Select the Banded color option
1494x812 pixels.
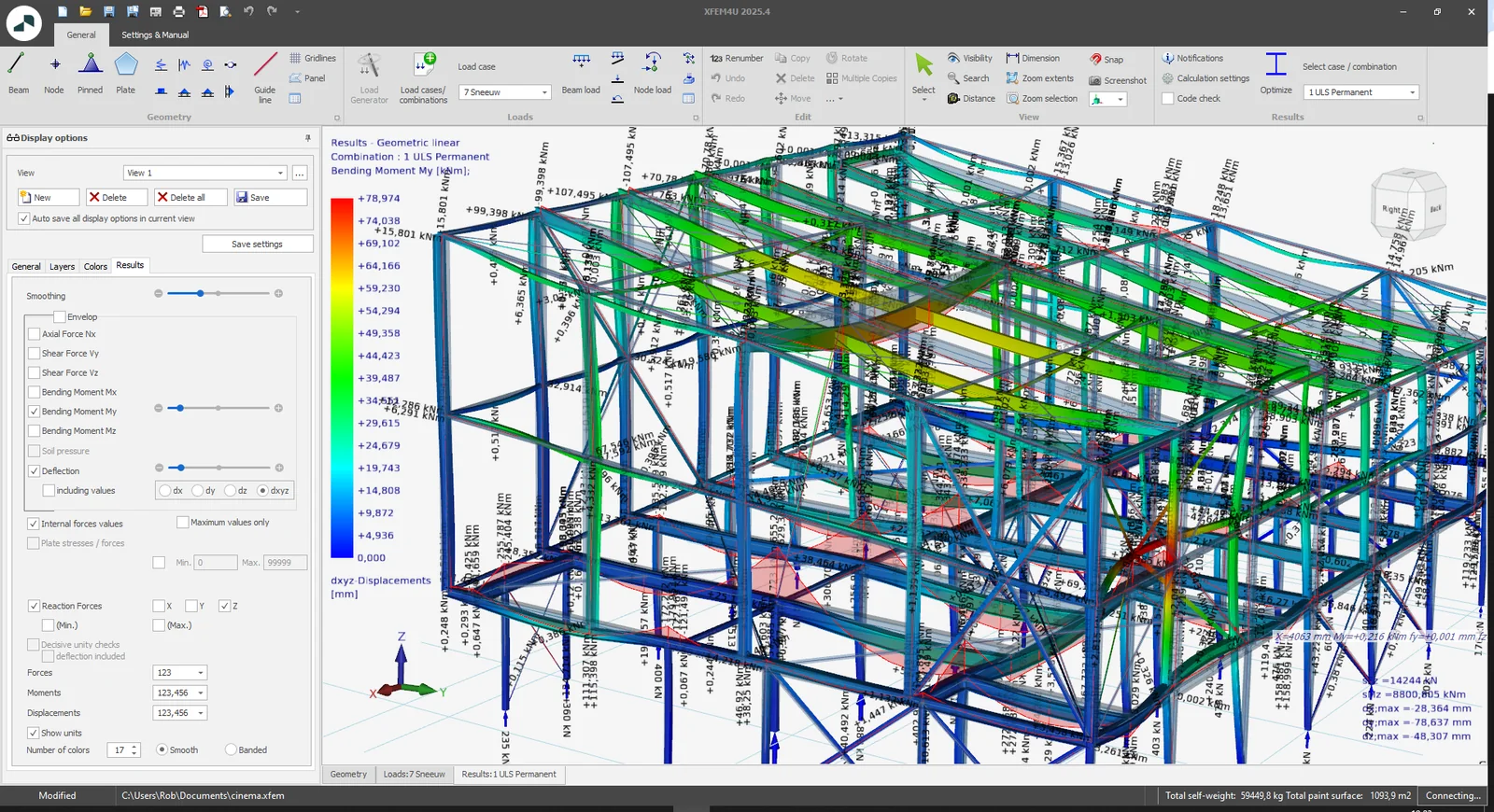click(231, 749)
